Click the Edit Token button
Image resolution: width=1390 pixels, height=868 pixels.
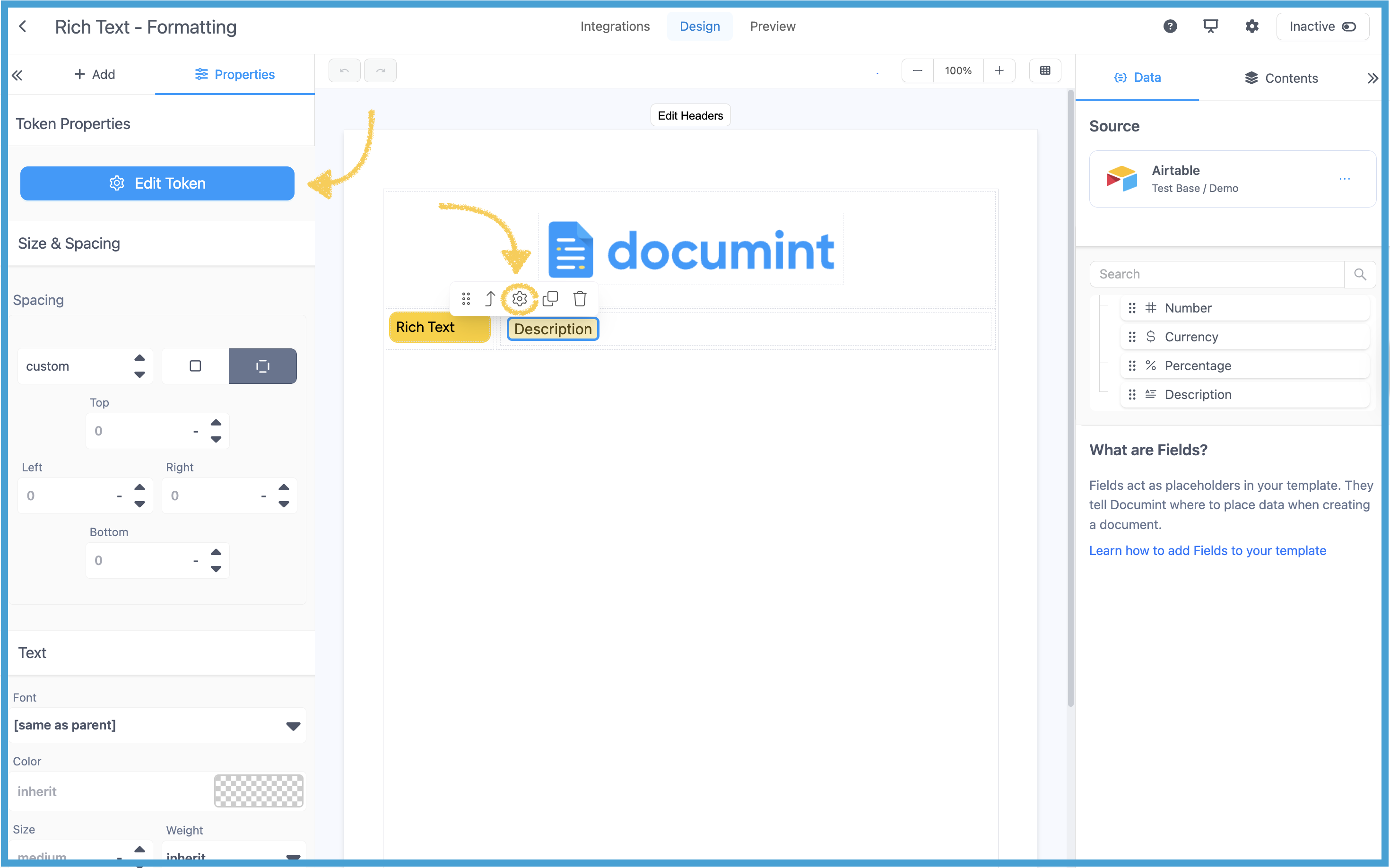pos(157,183)
